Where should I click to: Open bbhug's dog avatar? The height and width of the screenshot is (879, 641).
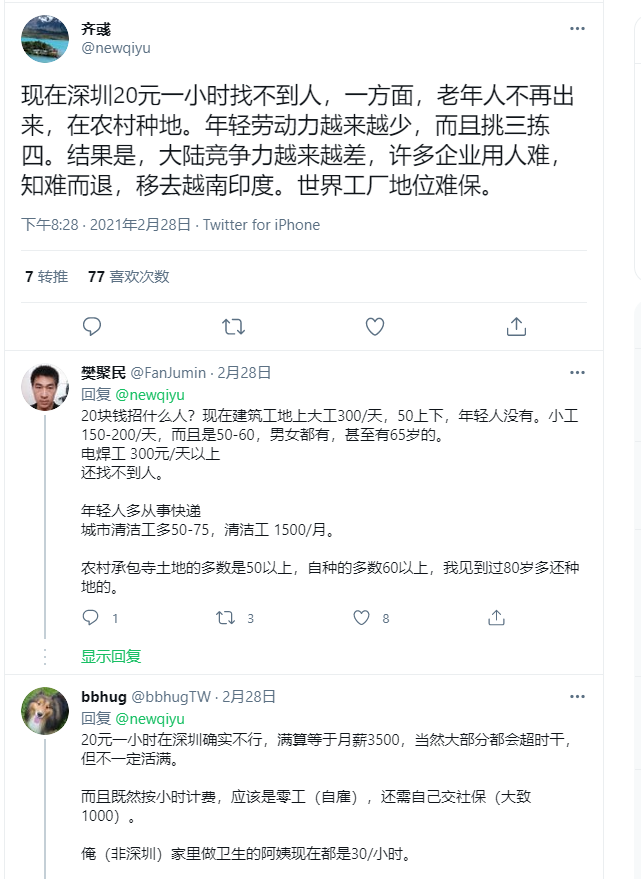point(46,711)
